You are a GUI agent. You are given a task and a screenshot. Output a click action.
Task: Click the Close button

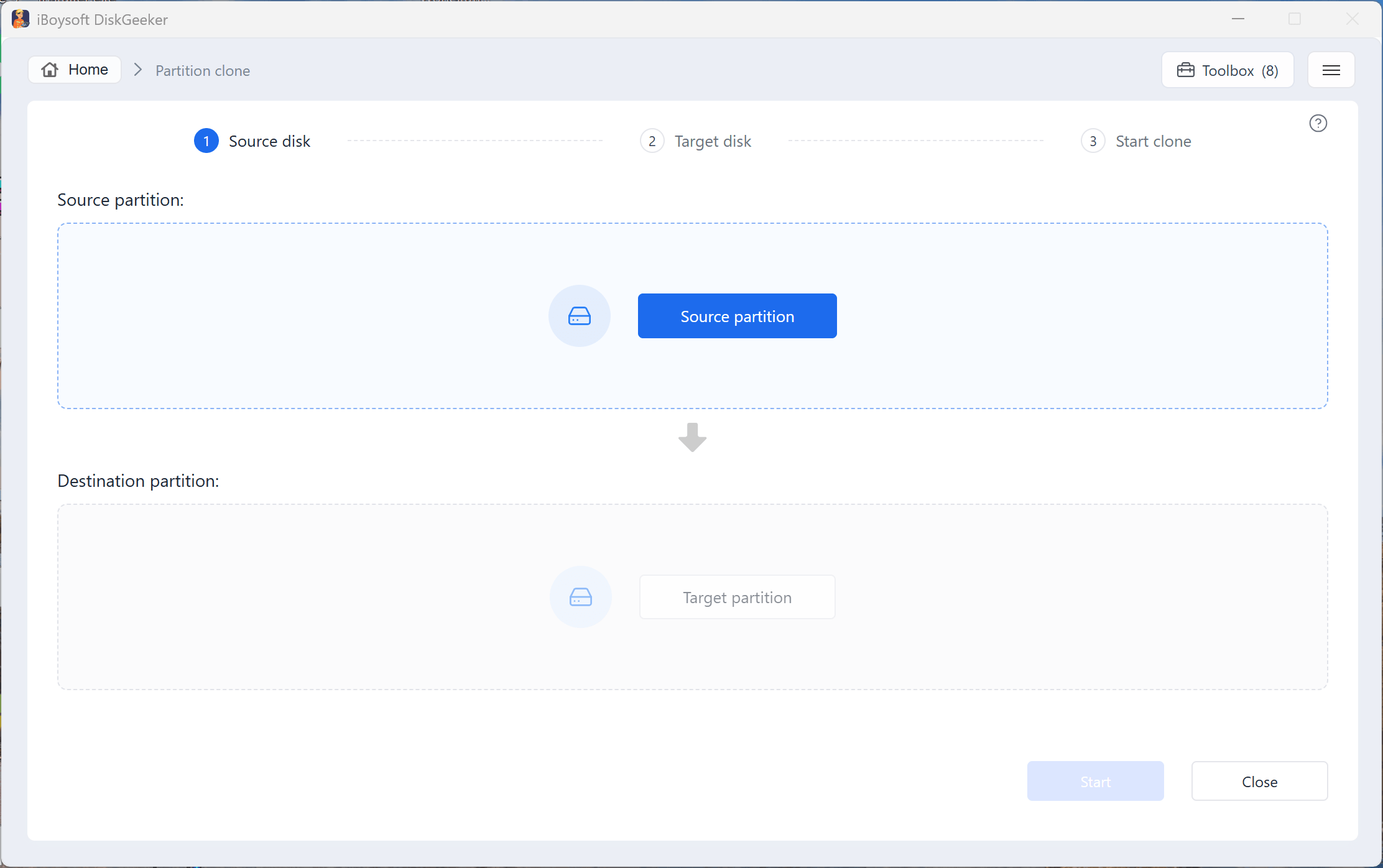click(x=1259, y=781)
